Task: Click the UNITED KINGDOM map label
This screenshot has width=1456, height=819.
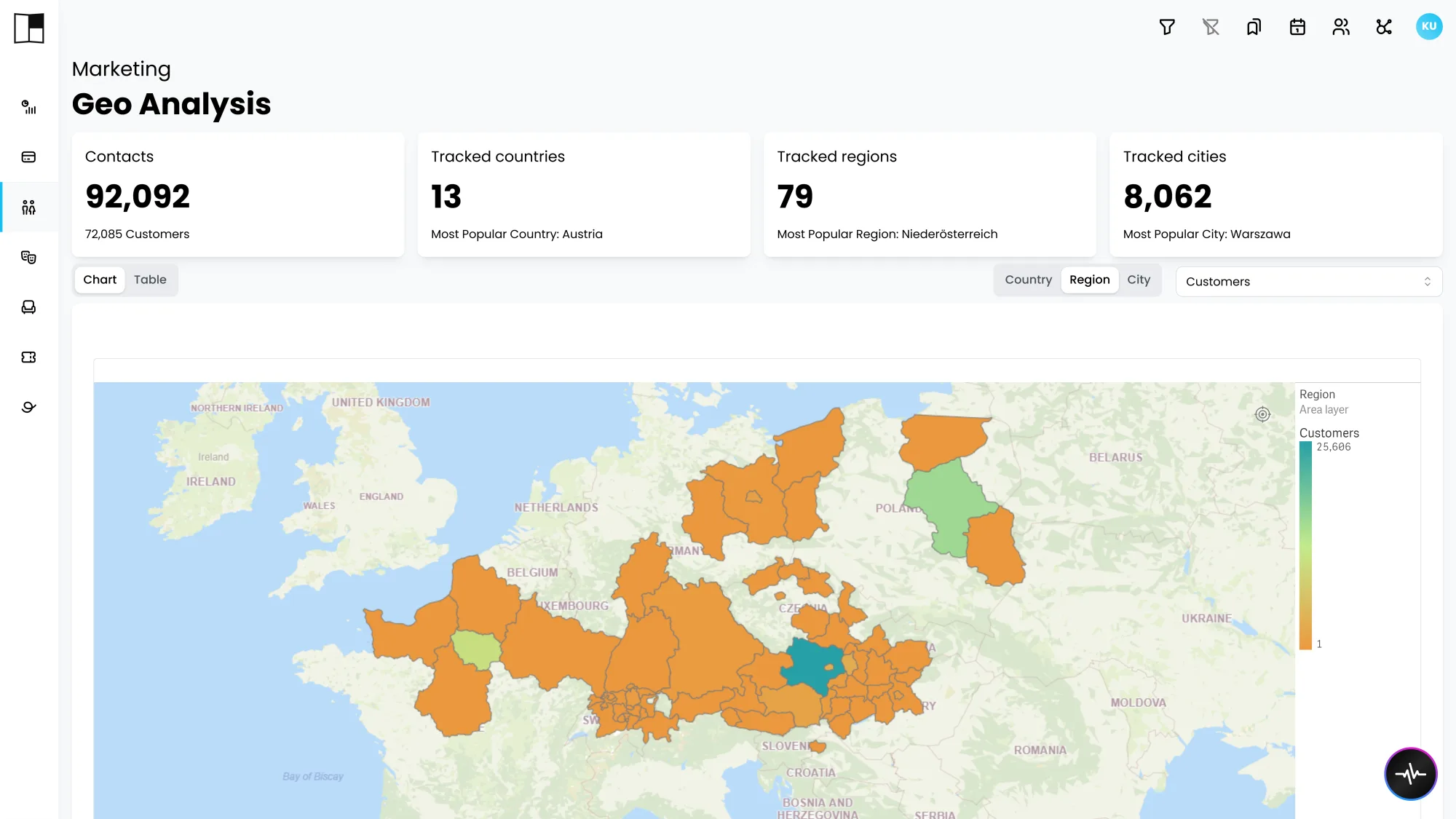Action: pos(381,402)
